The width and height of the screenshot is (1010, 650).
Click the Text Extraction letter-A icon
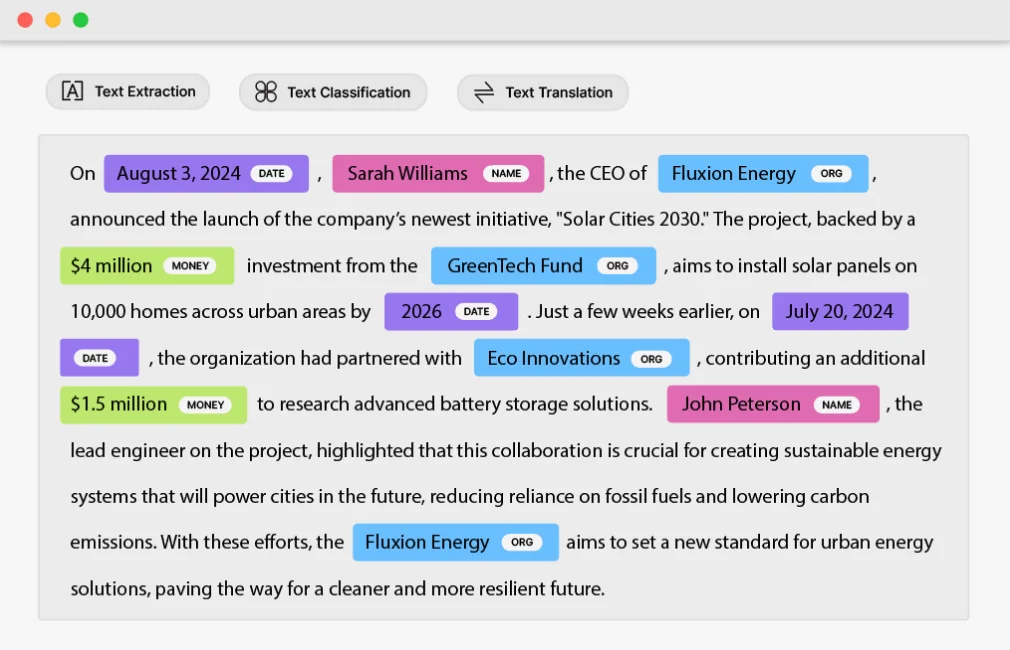72,92
